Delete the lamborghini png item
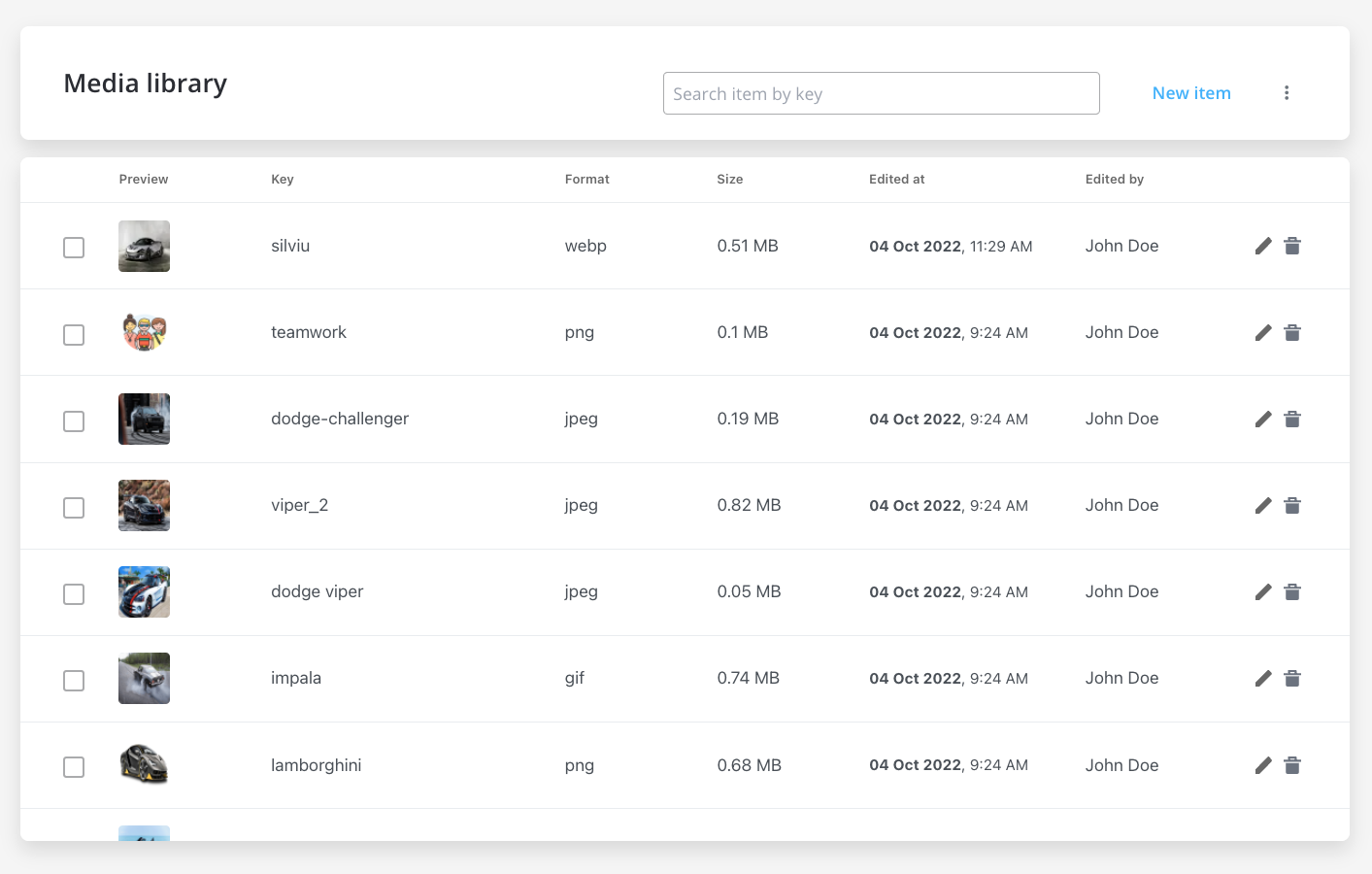1372x874 pixels. [x=1291, y=765]
